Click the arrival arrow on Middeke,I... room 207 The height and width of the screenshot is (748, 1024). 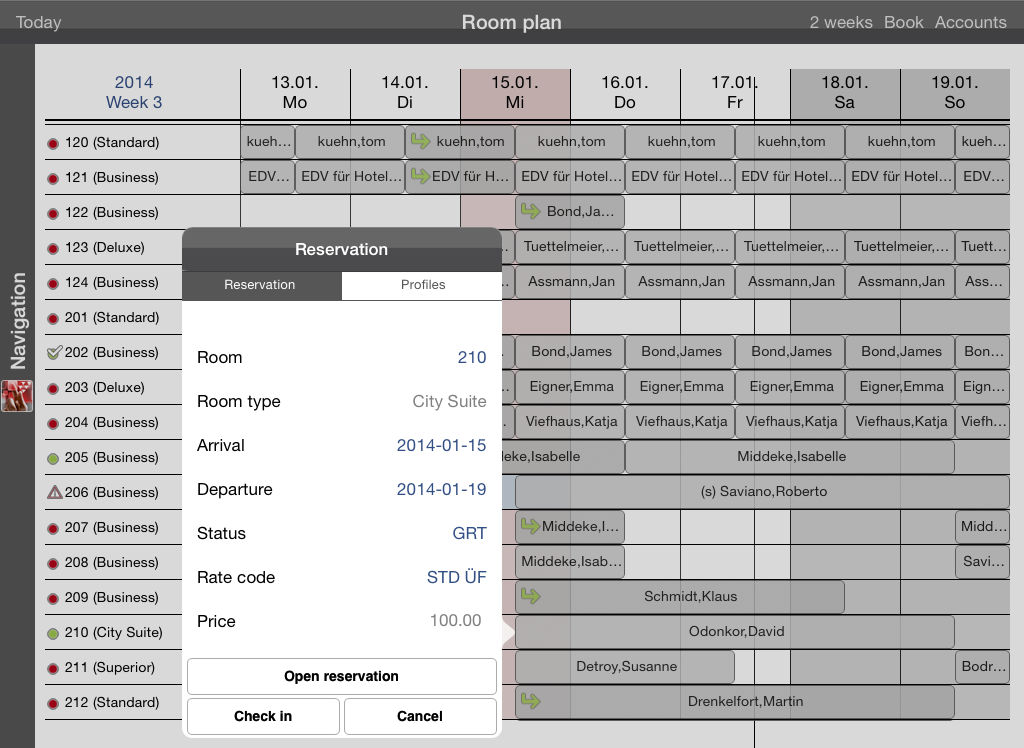click(530, 526)
